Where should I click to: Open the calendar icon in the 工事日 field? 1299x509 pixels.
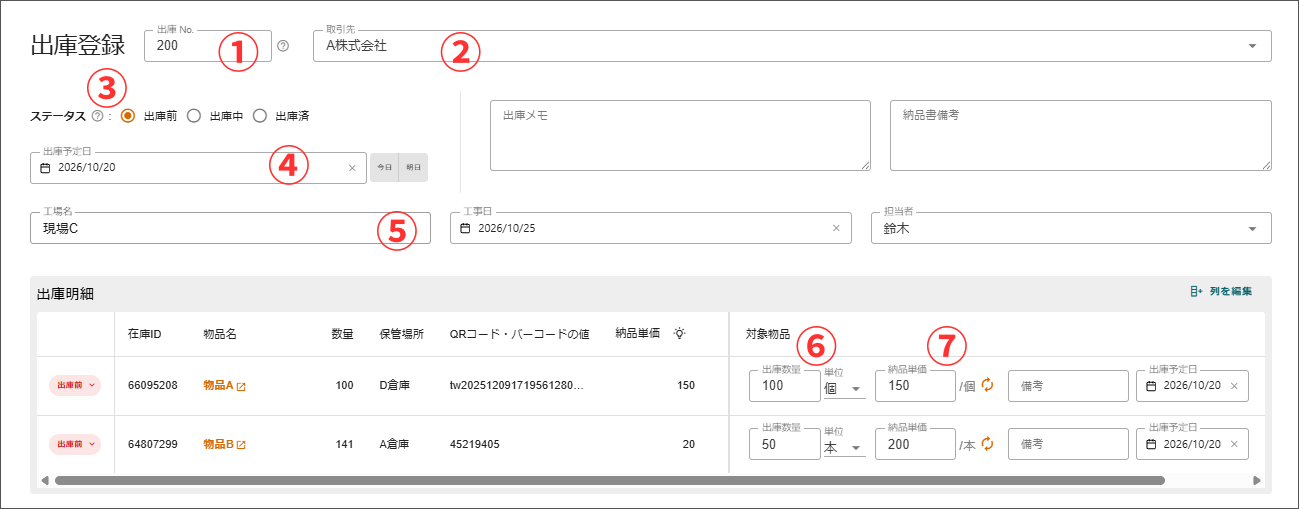pos(465,228)
